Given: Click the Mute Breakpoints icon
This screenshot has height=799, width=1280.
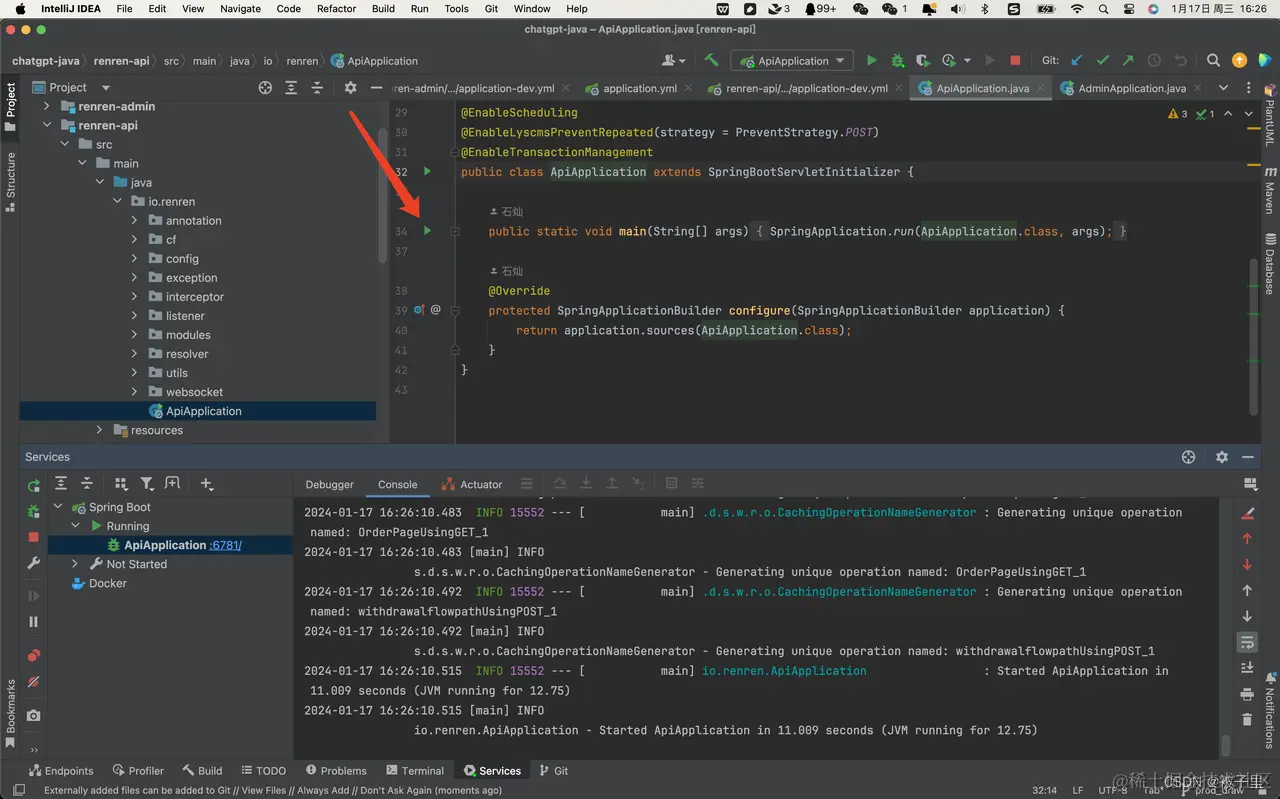Looking at the screenshot, I should click(x=33, y=682).
